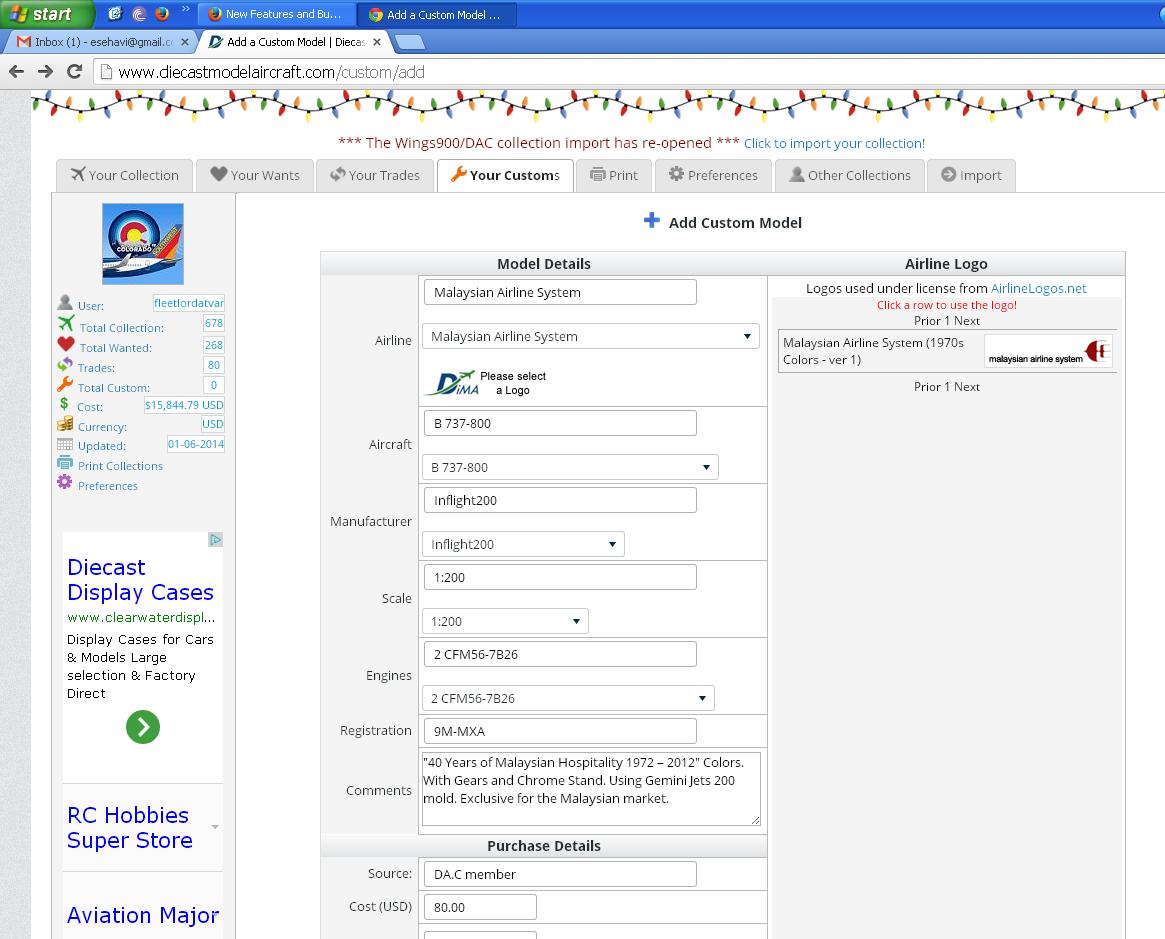1165x939 pixels.
Task: Open the Your Collection tab
Action: (125, 175)
